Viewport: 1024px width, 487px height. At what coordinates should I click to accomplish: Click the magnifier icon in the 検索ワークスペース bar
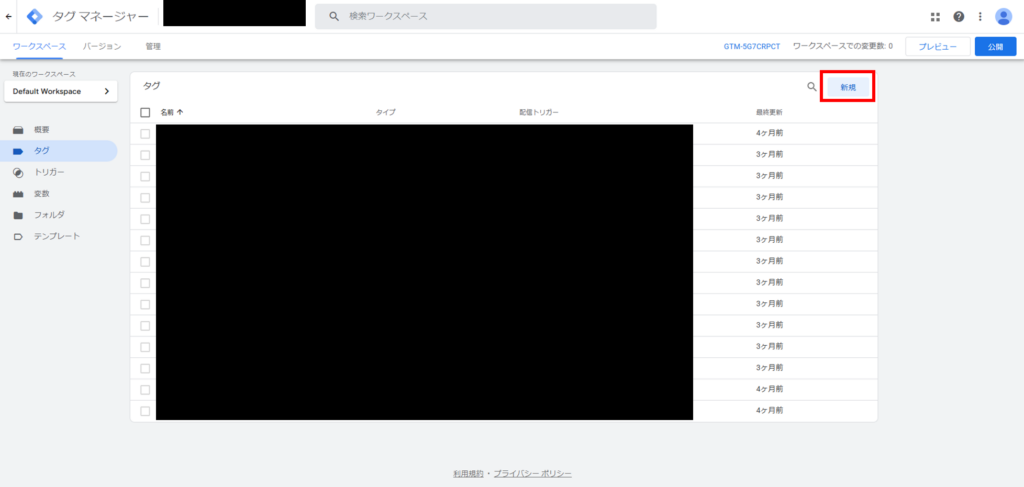point(334,16)
